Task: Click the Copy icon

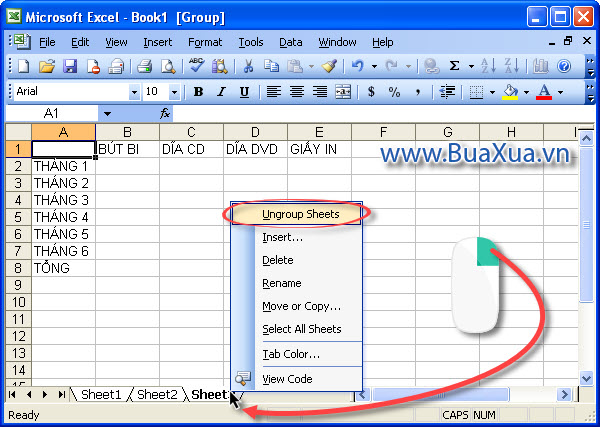Action: tap(271, 67)
